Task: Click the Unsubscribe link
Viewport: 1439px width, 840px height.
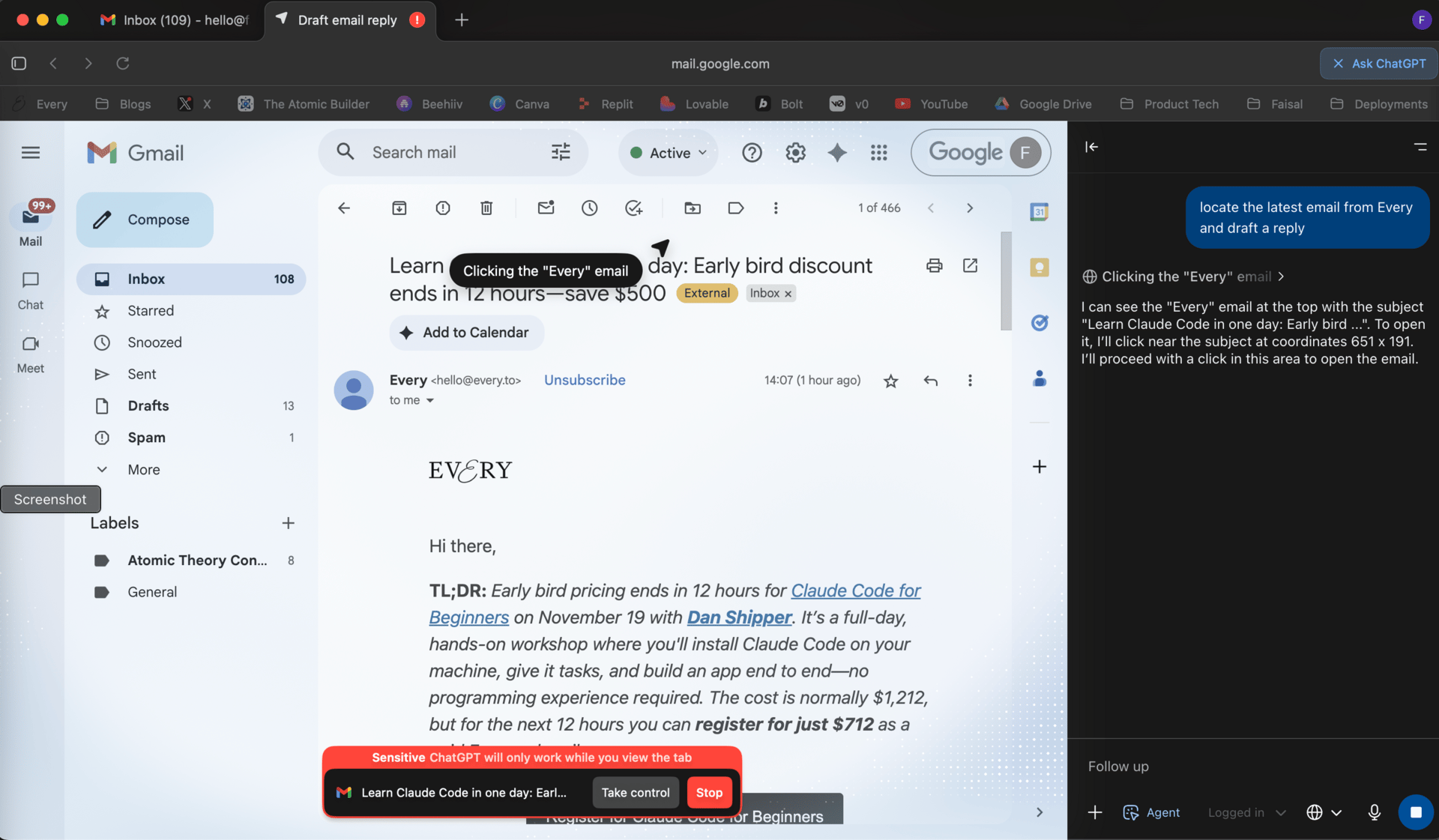Action: [585, 380]
